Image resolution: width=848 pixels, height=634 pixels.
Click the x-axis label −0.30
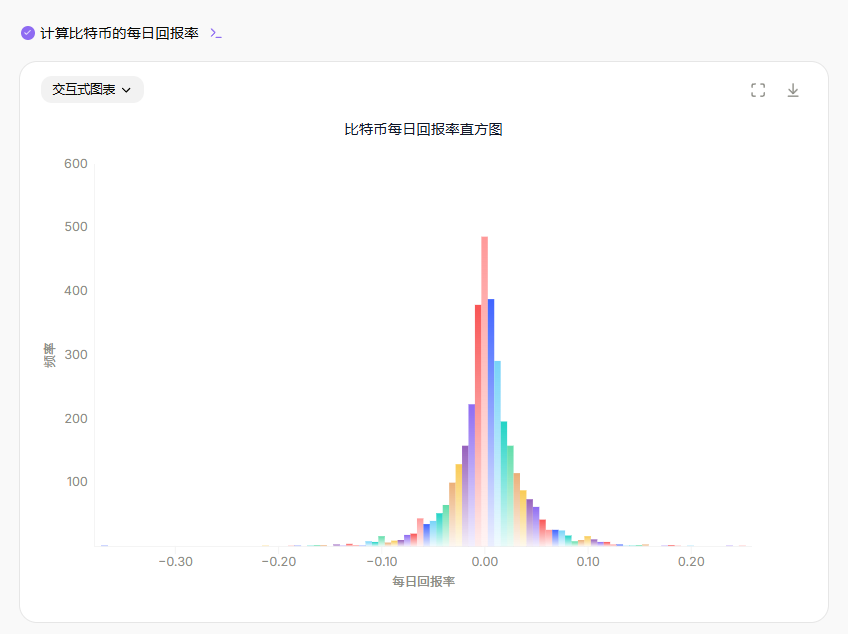click(x=176, y=562)
